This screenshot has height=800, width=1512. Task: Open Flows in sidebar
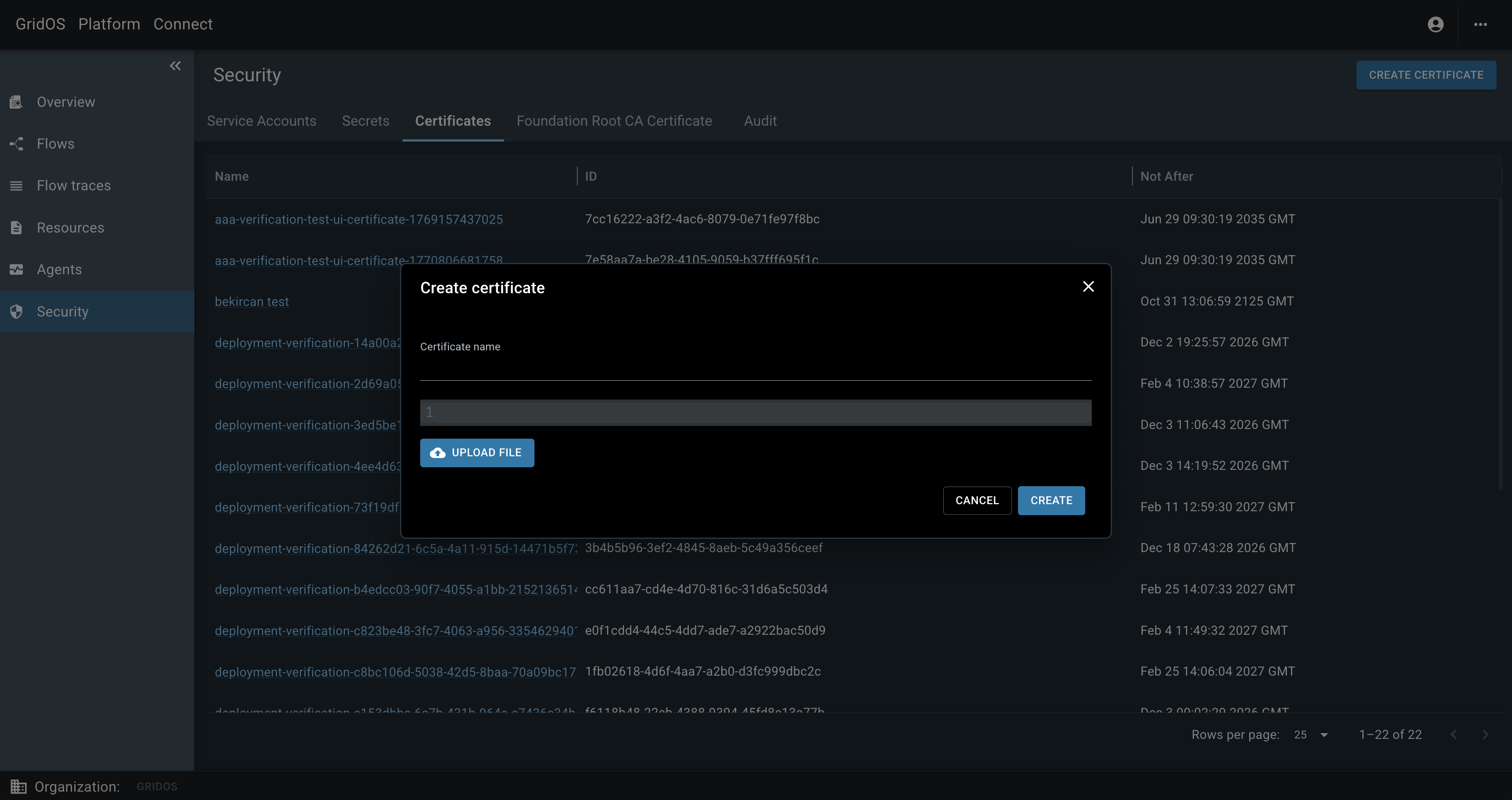point(97,144)
